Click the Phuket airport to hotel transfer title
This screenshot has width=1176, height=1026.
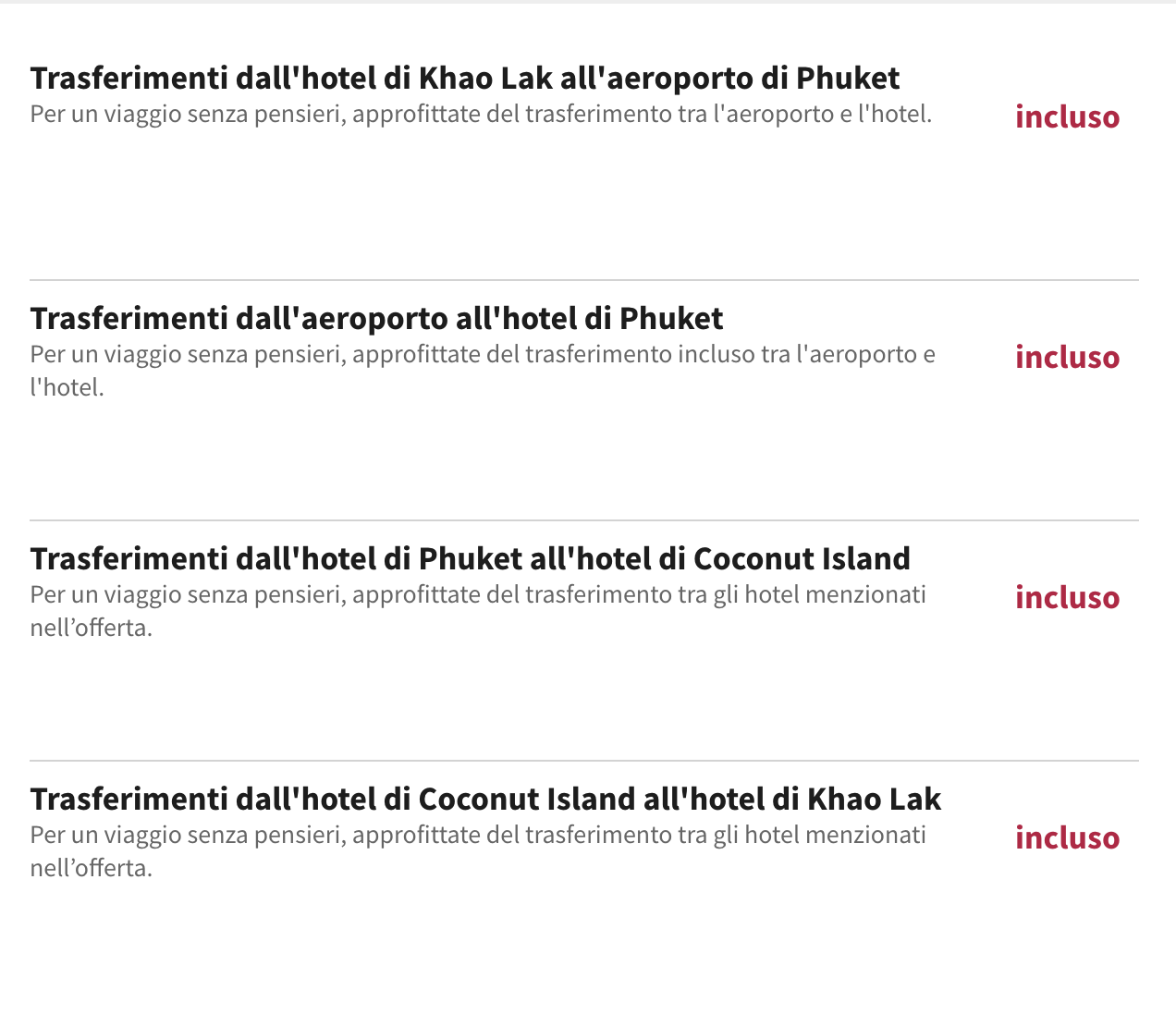(376, 319)
